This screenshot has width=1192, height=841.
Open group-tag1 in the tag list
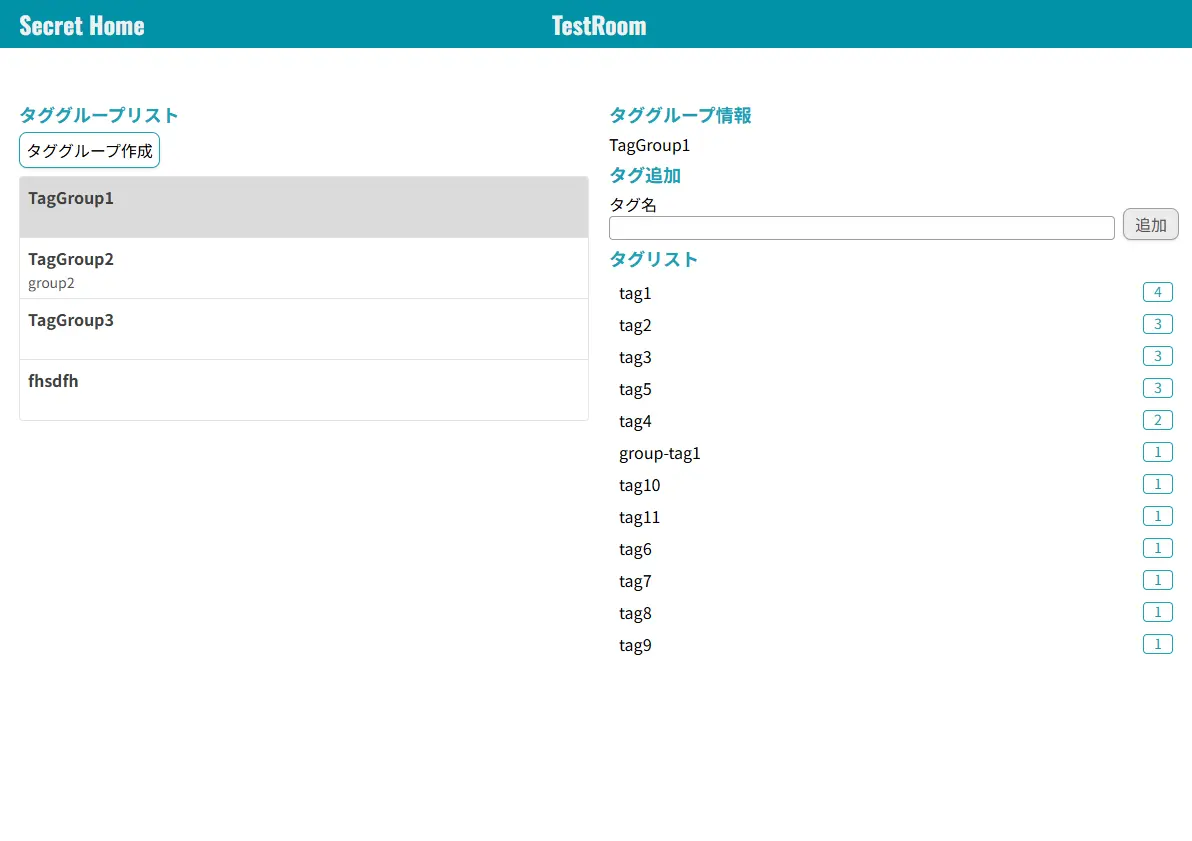point(660,453)
